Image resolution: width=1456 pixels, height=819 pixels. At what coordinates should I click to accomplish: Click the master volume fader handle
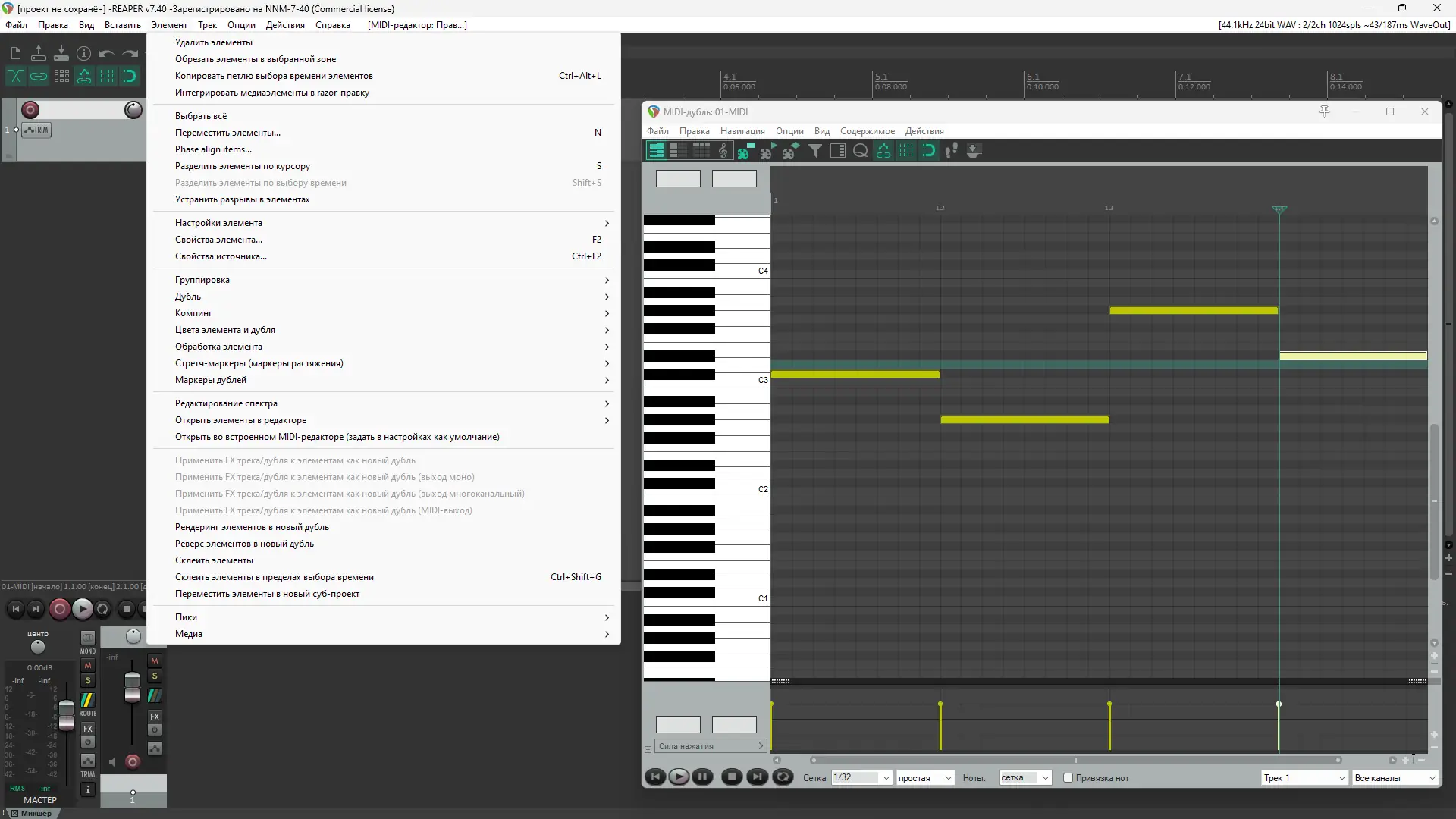67,714
